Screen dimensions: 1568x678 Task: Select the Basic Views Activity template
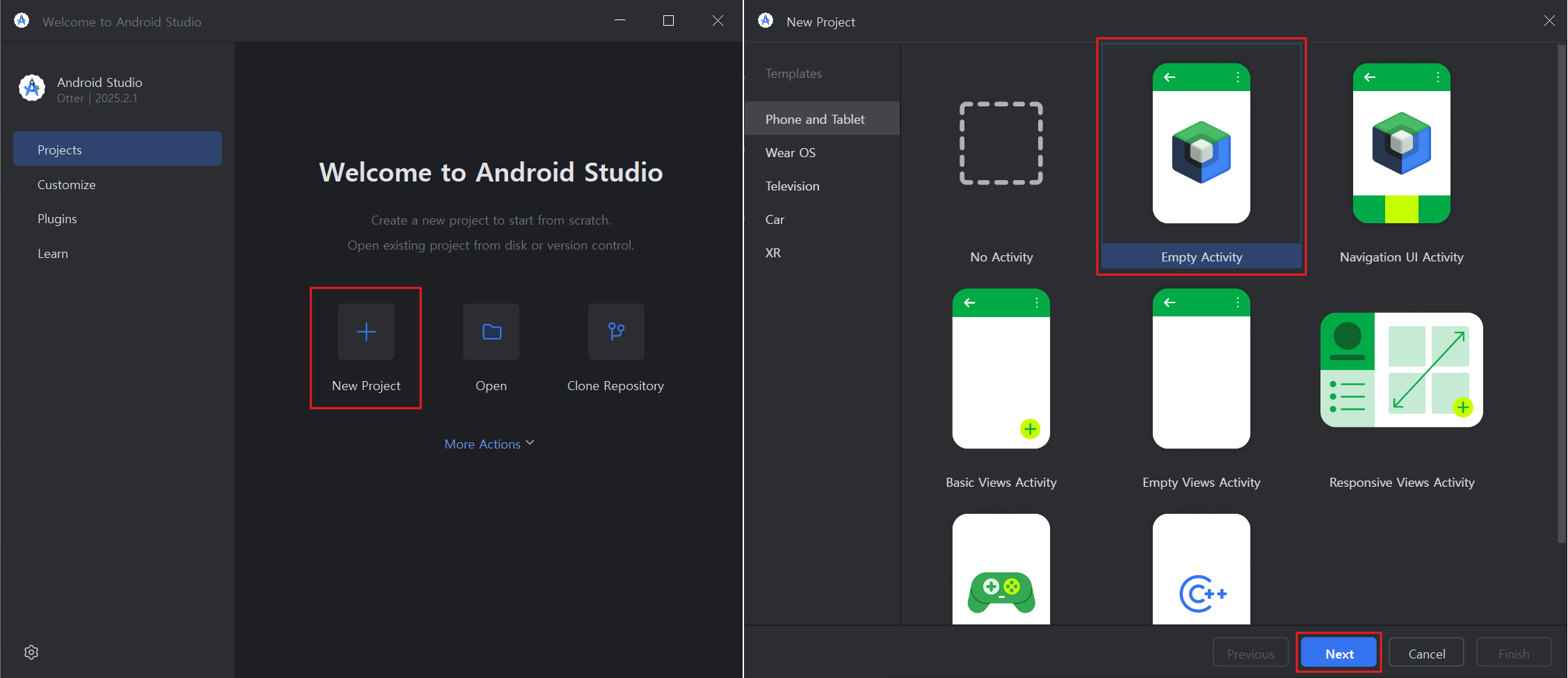click(1001, 369)
